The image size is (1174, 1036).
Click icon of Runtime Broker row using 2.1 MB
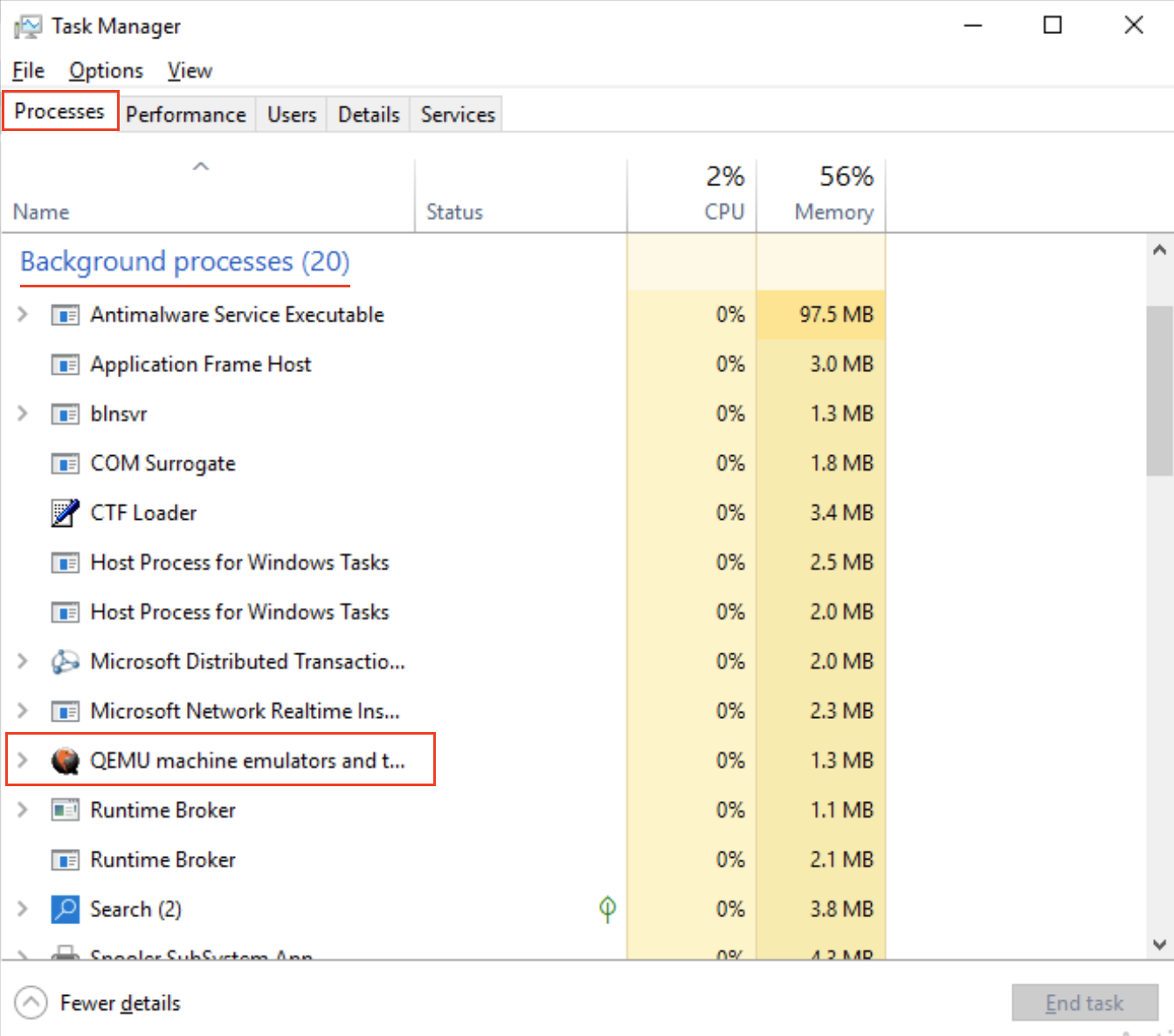coord(65,860)
